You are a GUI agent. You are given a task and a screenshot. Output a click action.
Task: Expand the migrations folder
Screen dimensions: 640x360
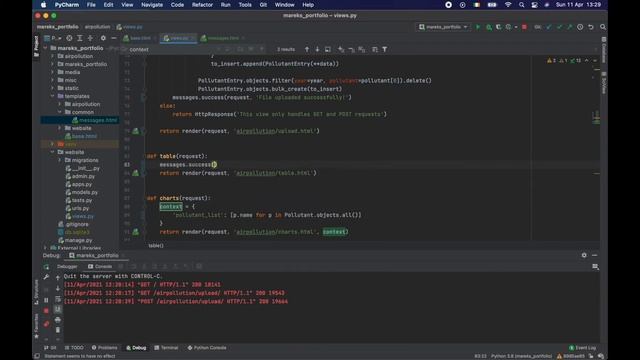(60, 160)
